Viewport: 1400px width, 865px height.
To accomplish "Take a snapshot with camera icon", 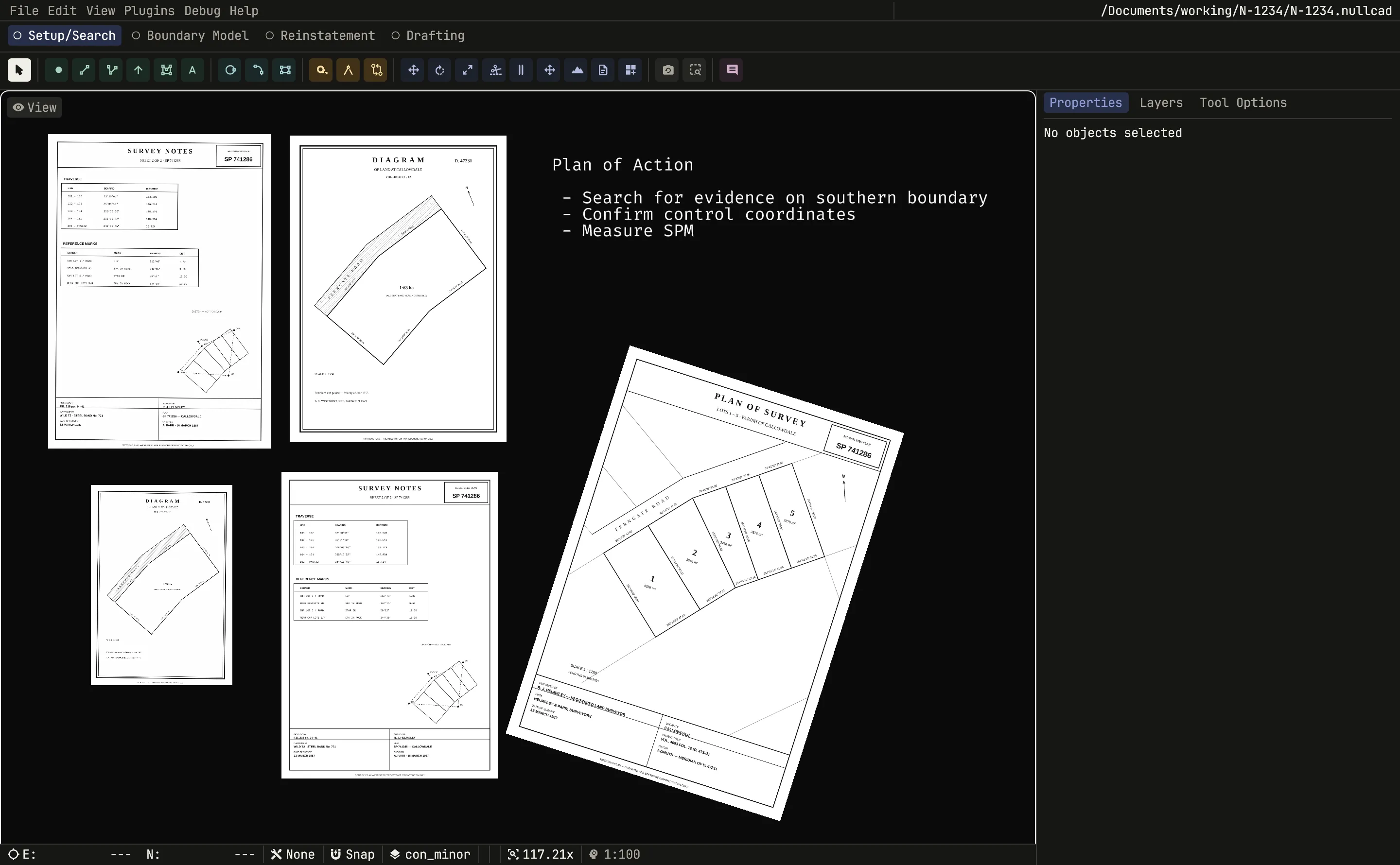I will pos(668,70).
